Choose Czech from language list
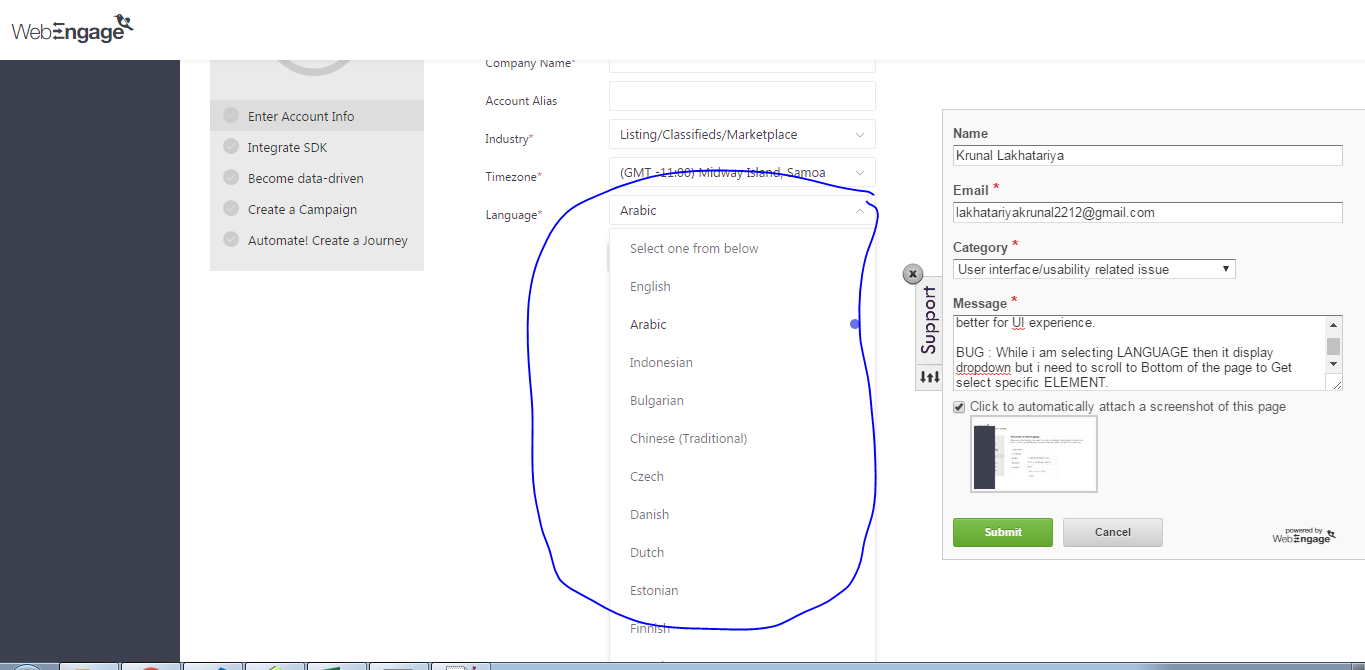Screen dimensions: 1365x670 (x=742, y=476)
